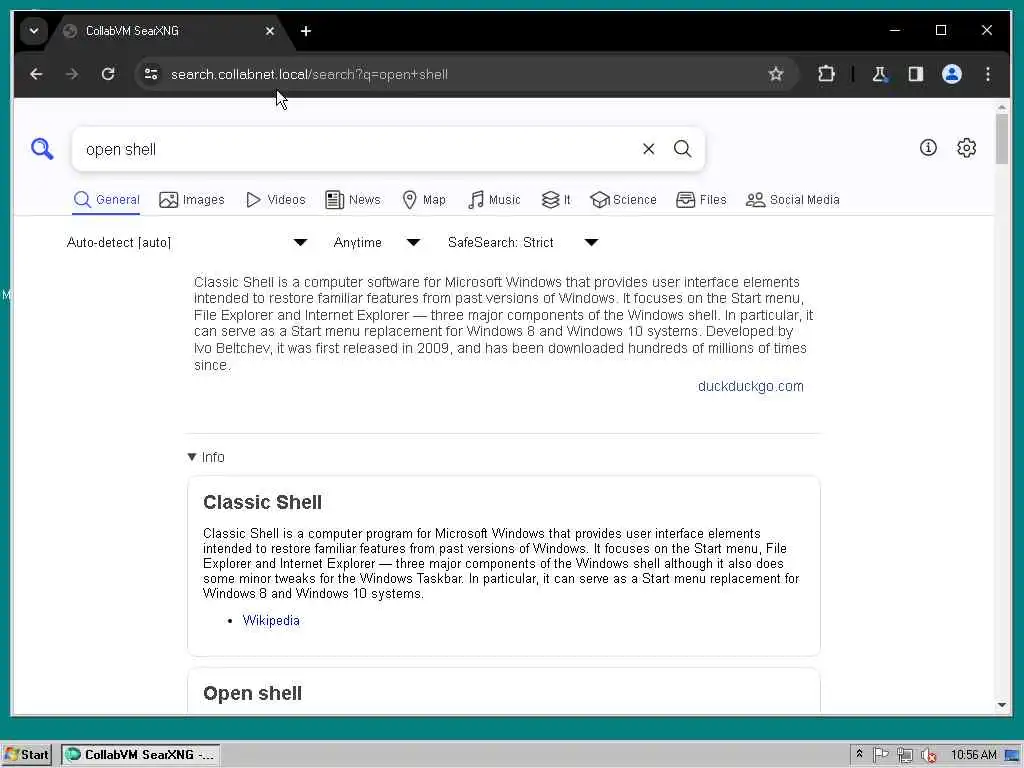Viewport: 1024px width, 768px height.
Task: Open the tab search chevron button
Action: click(33, 31)
